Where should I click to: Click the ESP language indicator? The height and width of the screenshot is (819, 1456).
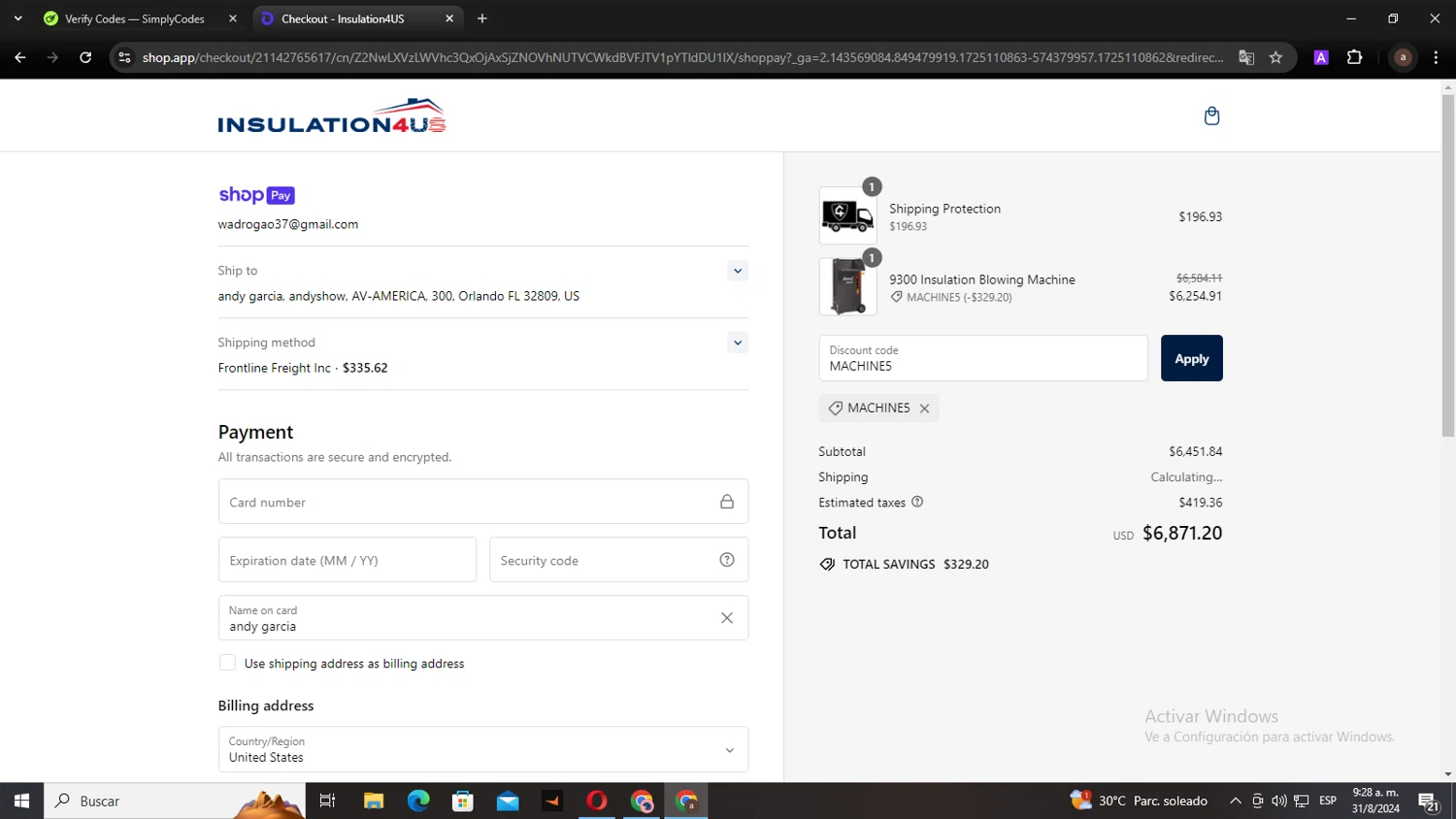tap(1328, 801)
